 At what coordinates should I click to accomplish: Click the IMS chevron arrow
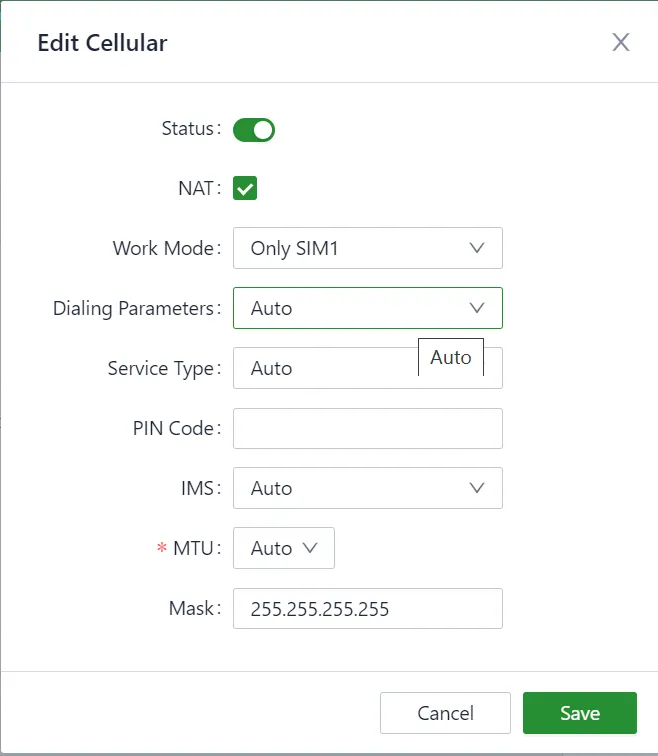[477, 488]
